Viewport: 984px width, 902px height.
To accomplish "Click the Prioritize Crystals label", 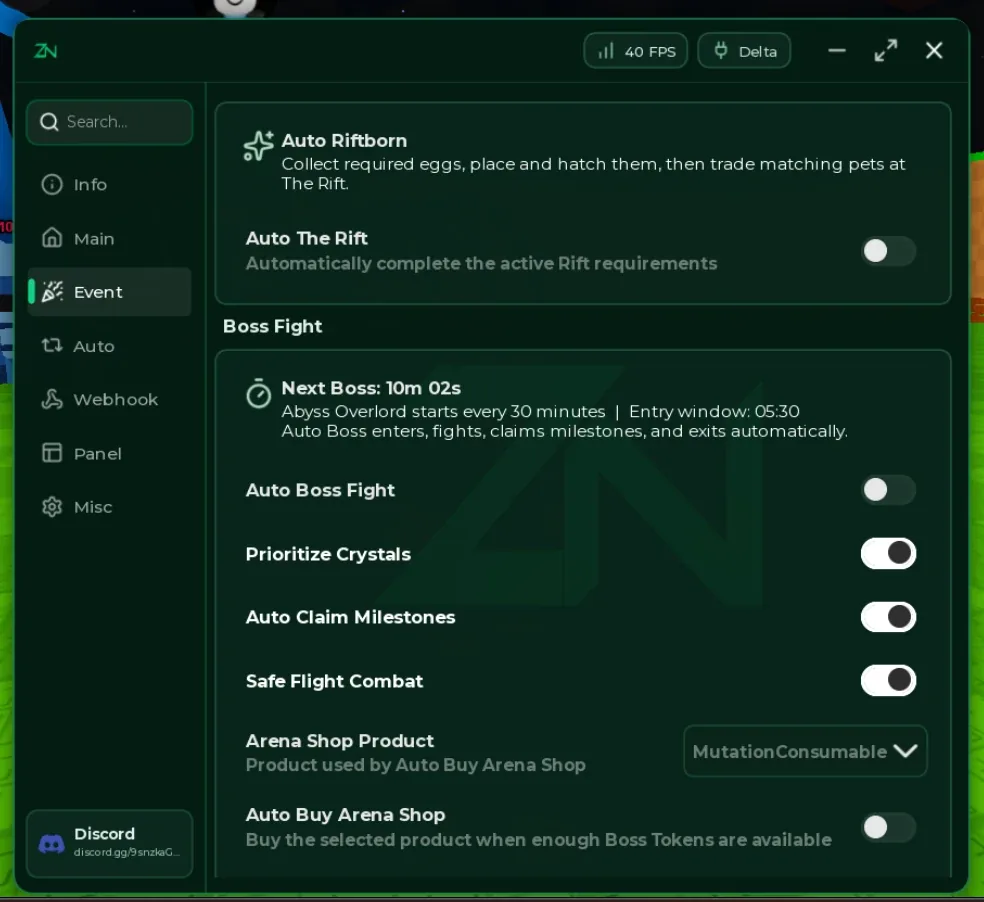I will point(328,554).
